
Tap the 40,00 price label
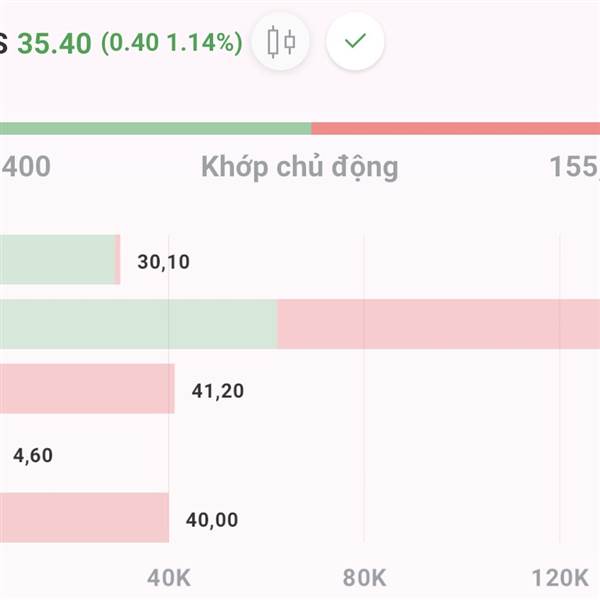212,520
